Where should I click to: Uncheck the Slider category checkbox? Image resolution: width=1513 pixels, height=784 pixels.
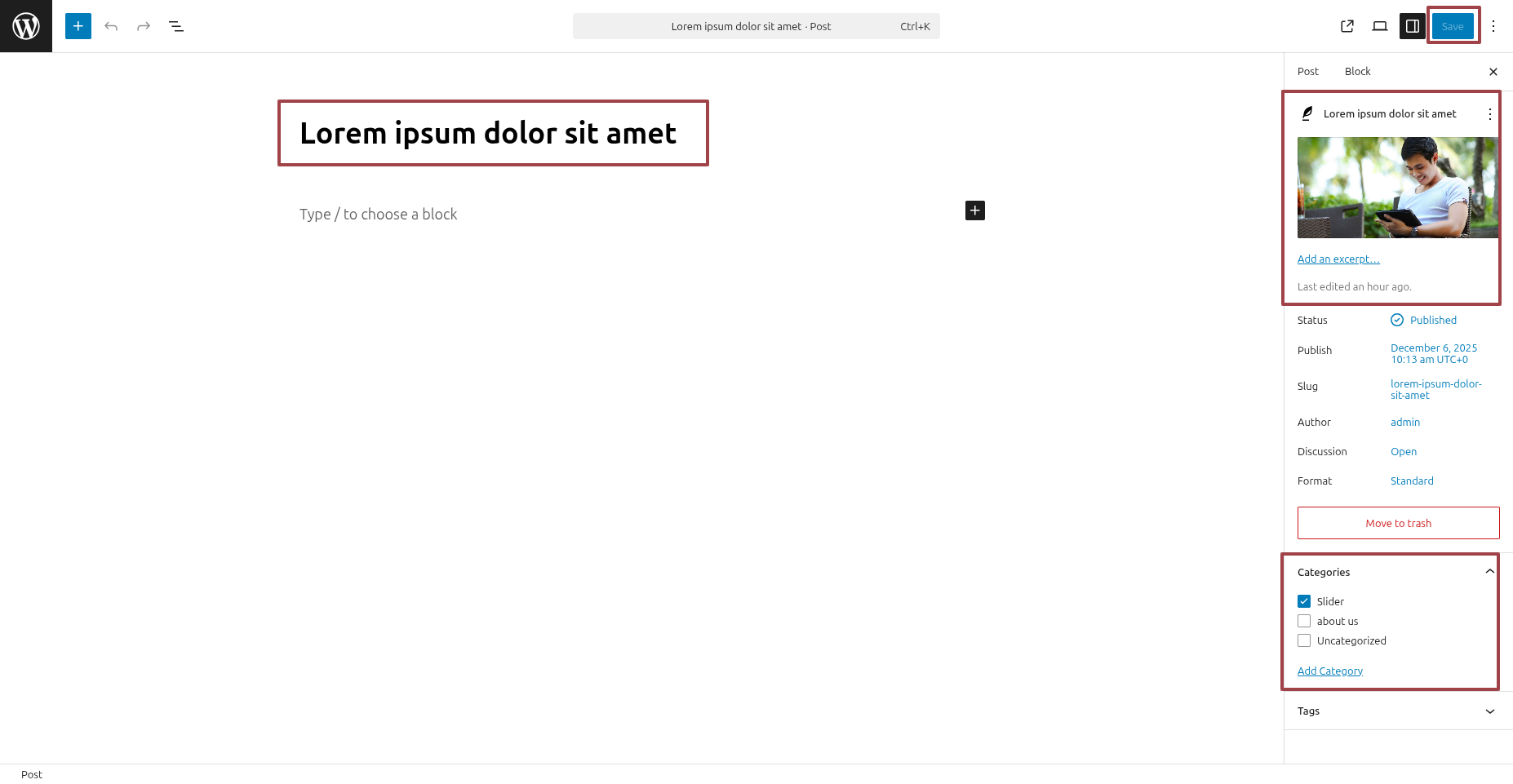tap(1304, 601)
